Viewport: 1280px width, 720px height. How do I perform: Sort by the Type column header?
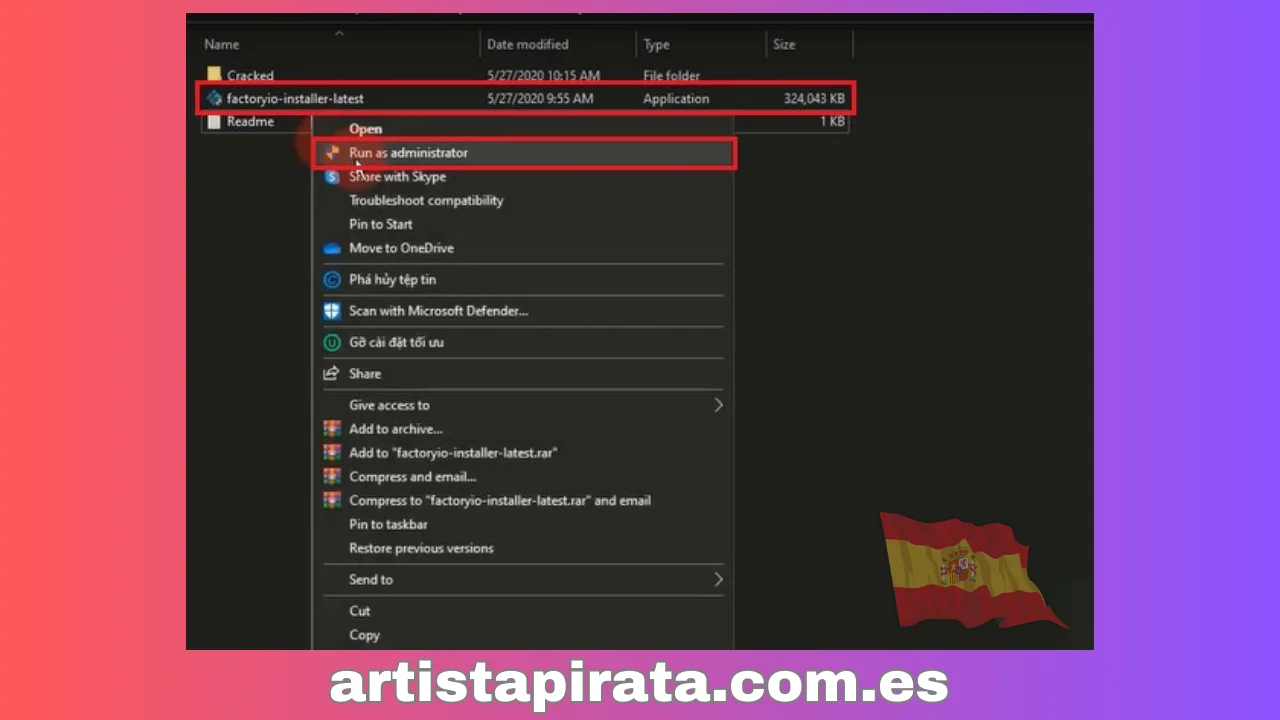(657, 44)
